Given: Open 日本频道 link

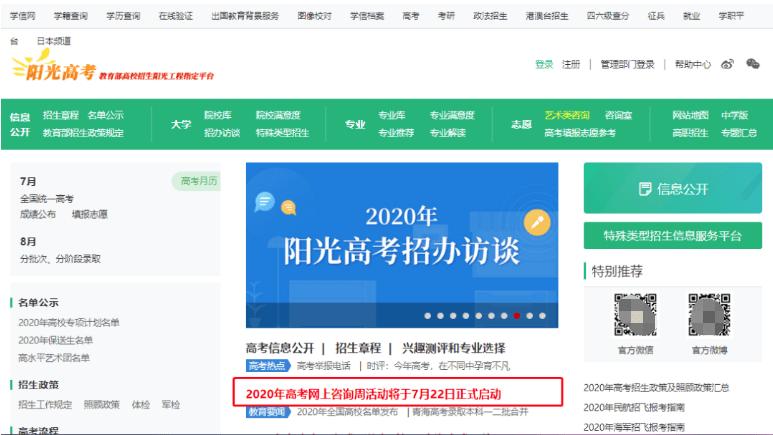Looking at the screenshot, I should [54, 41].
